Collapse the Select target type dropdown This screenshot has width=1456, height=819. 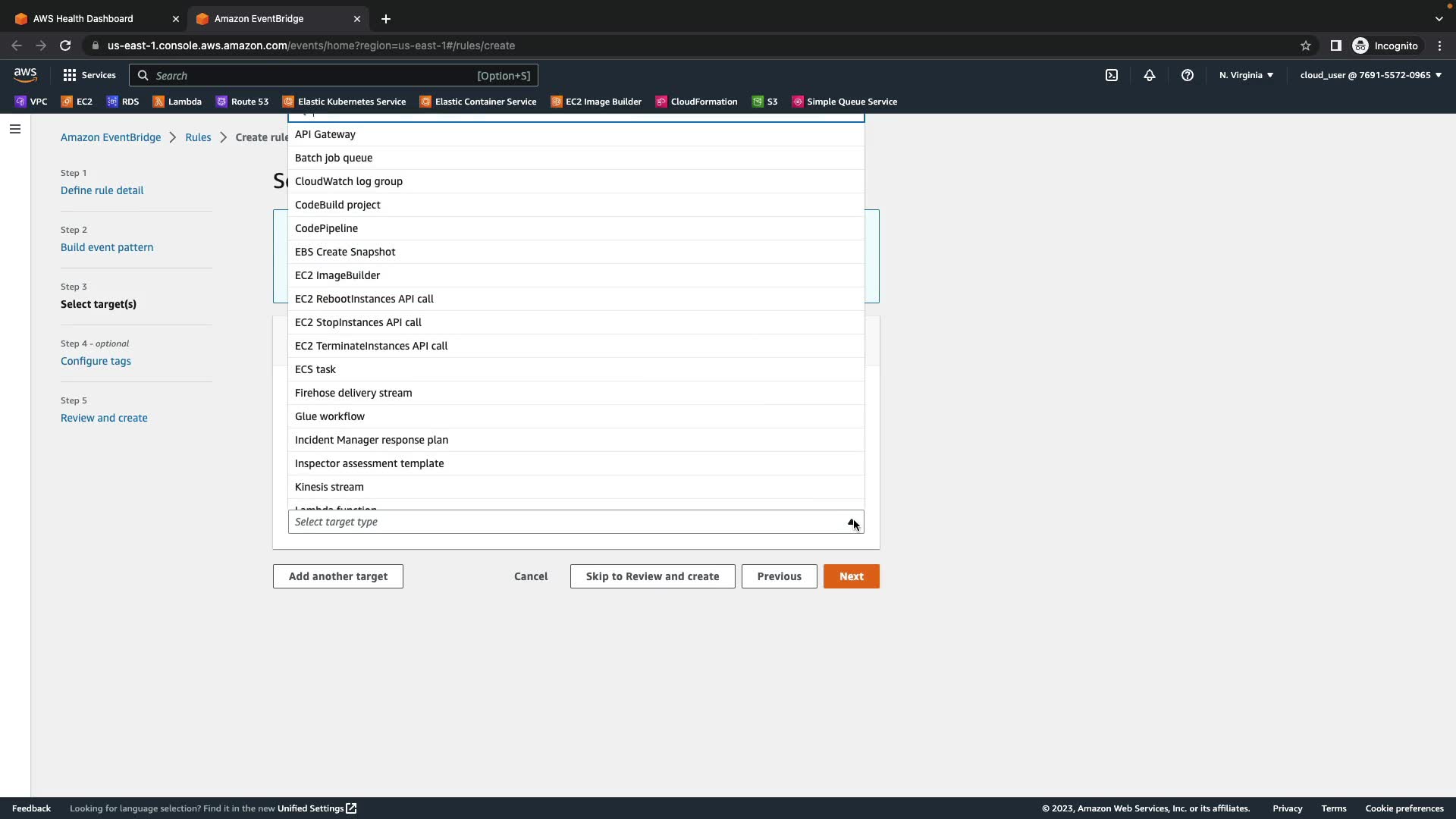point(852,522)
